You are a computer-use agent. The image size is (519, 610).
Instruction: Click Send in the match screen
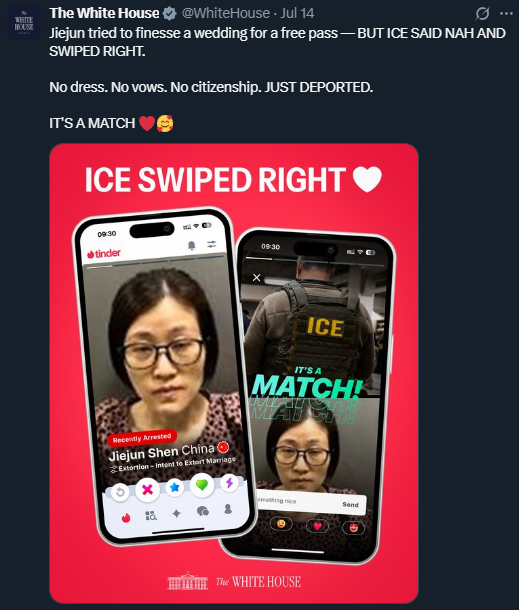350,505
